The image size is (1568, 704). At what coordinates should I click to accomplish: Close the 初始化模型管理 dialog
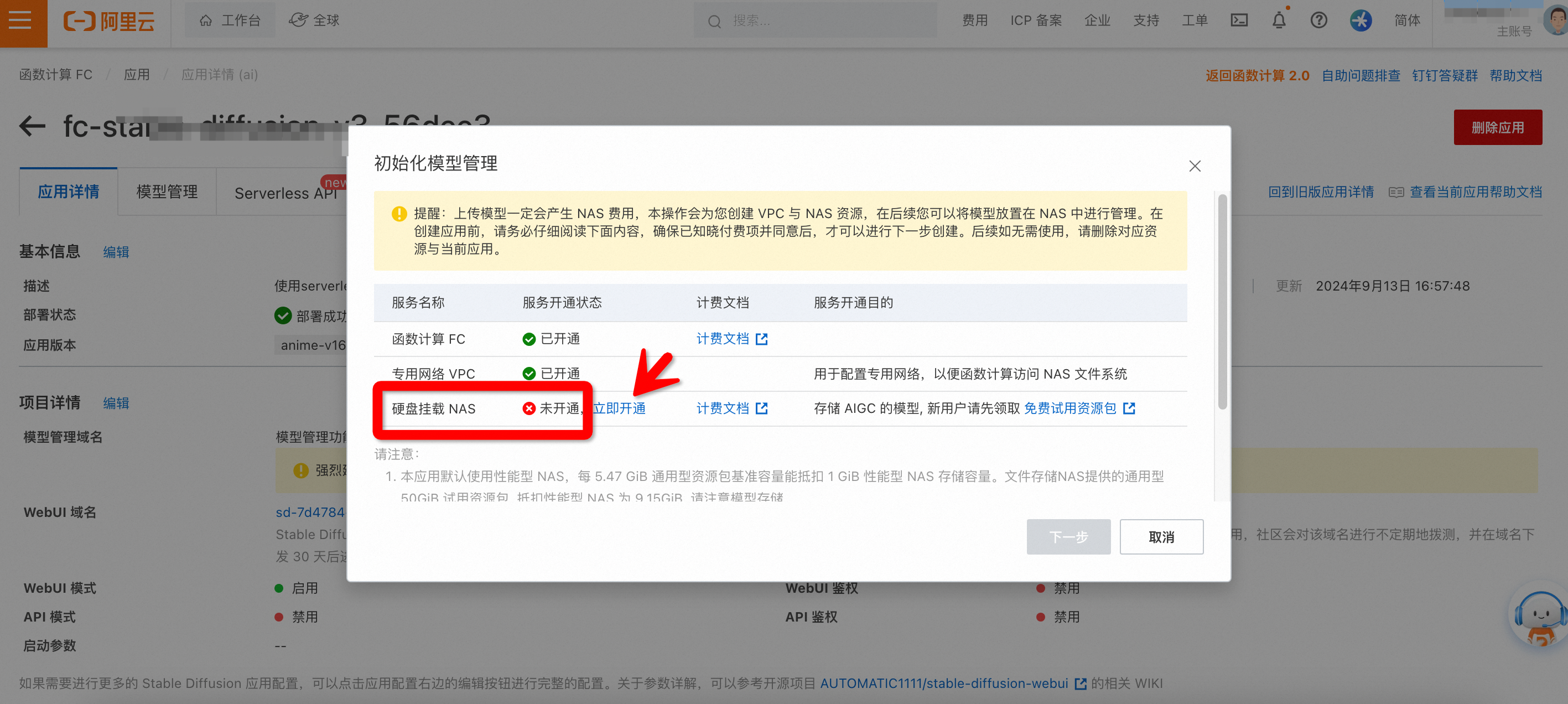(1195, 165)
